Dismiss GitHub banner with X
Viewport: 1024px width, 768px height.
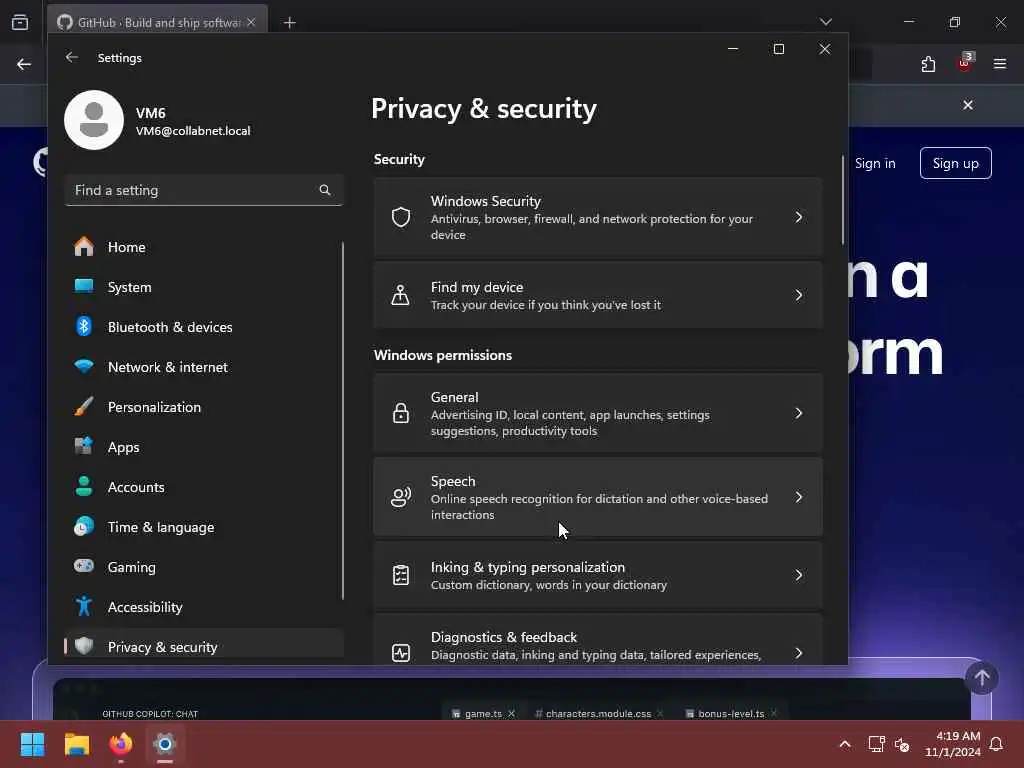pyautogui.click(x=968, y=105)
